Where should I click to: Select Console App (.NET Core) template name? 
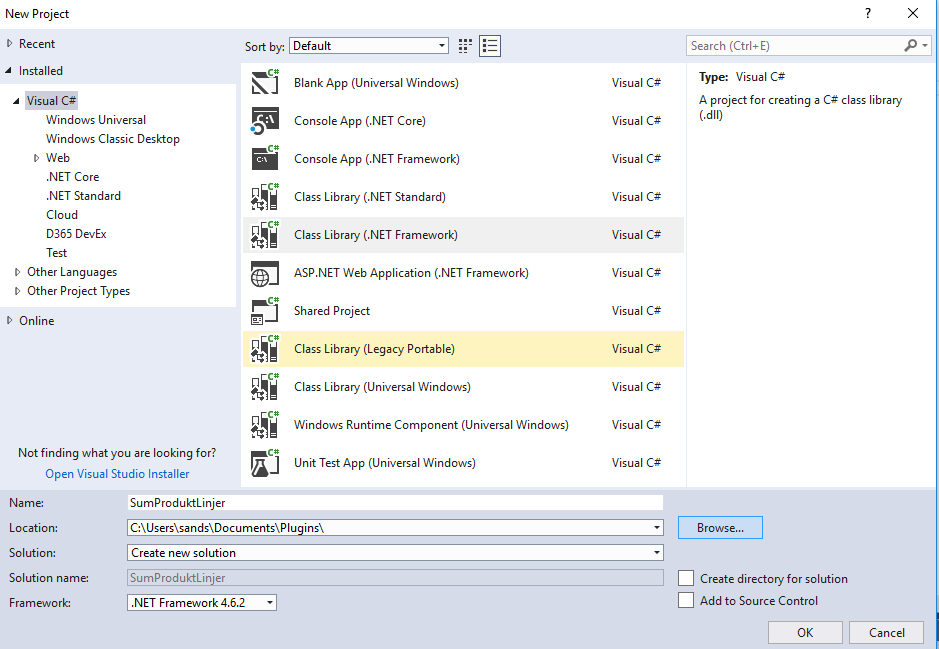click(x=360, y=121)
